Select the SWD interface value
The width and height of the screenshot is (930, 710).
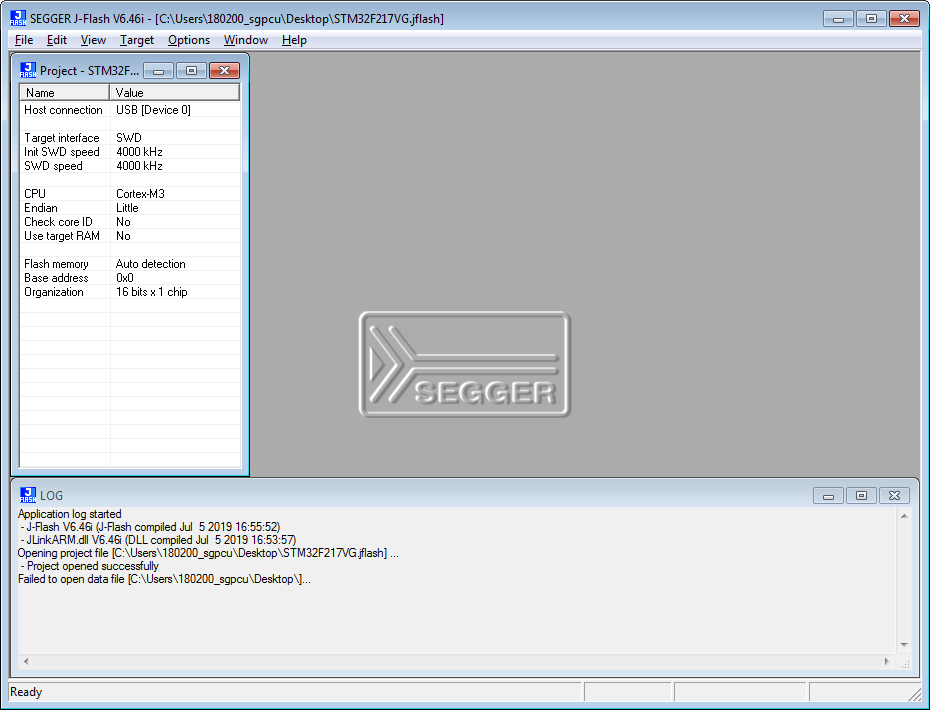pyautogui.click(x=129, y=138)
